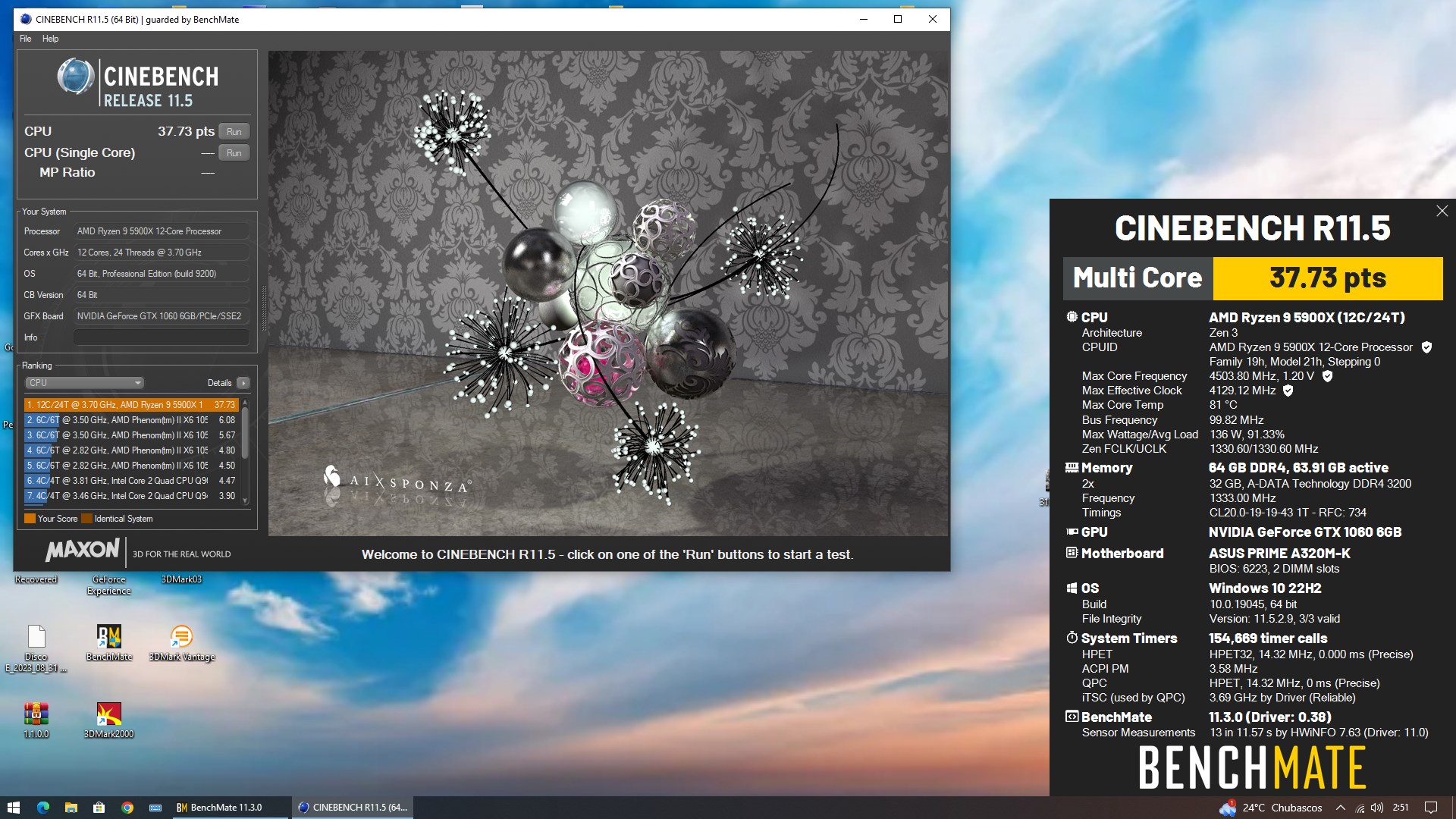The height and width of the screenshot is (819, 1456).
Task: Click the rendered spheres scene image
Action: tap(608, 293)
